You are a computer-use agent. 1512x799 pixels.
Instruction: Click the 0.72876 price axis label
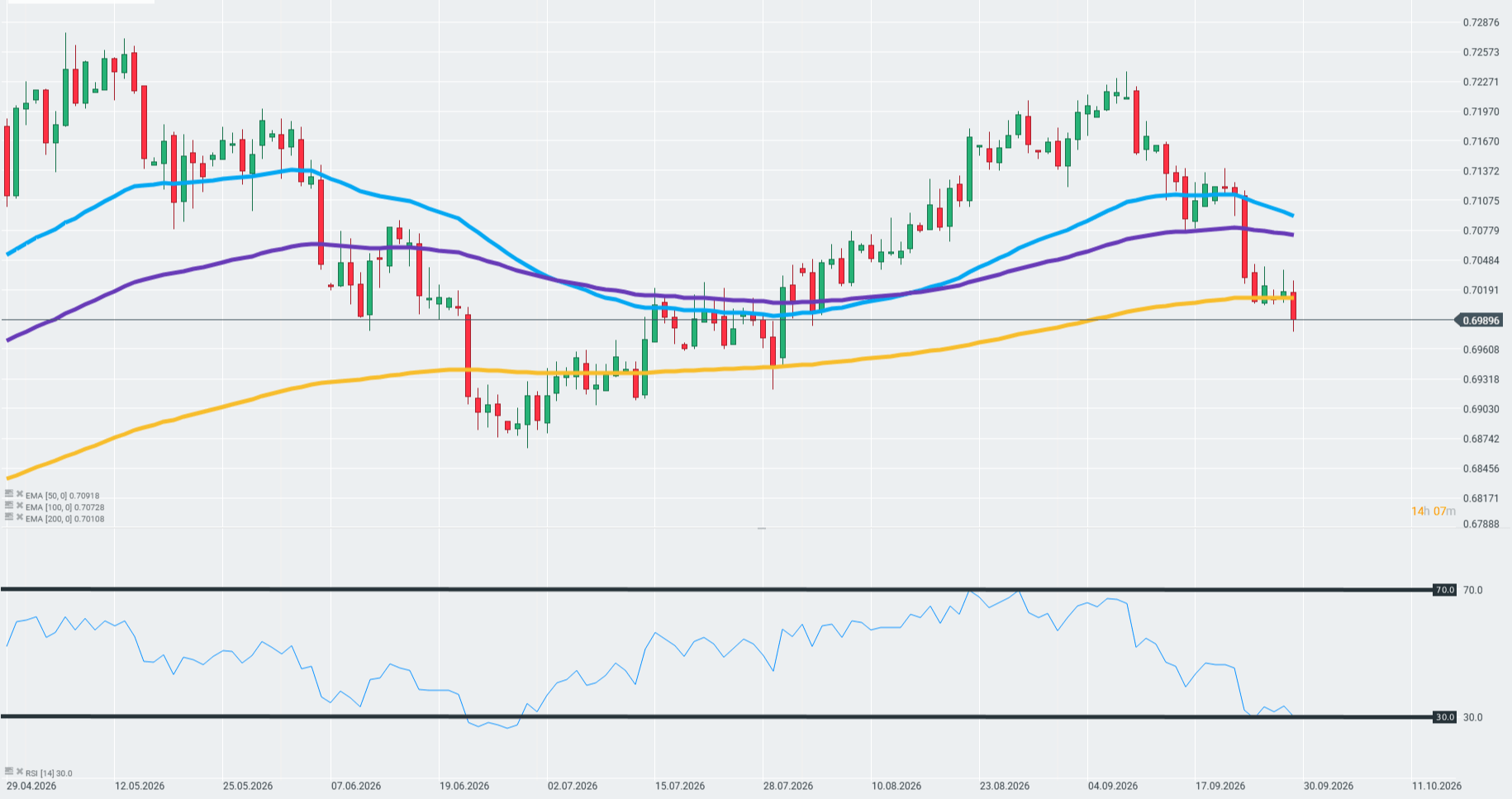tap(1481, 22)
